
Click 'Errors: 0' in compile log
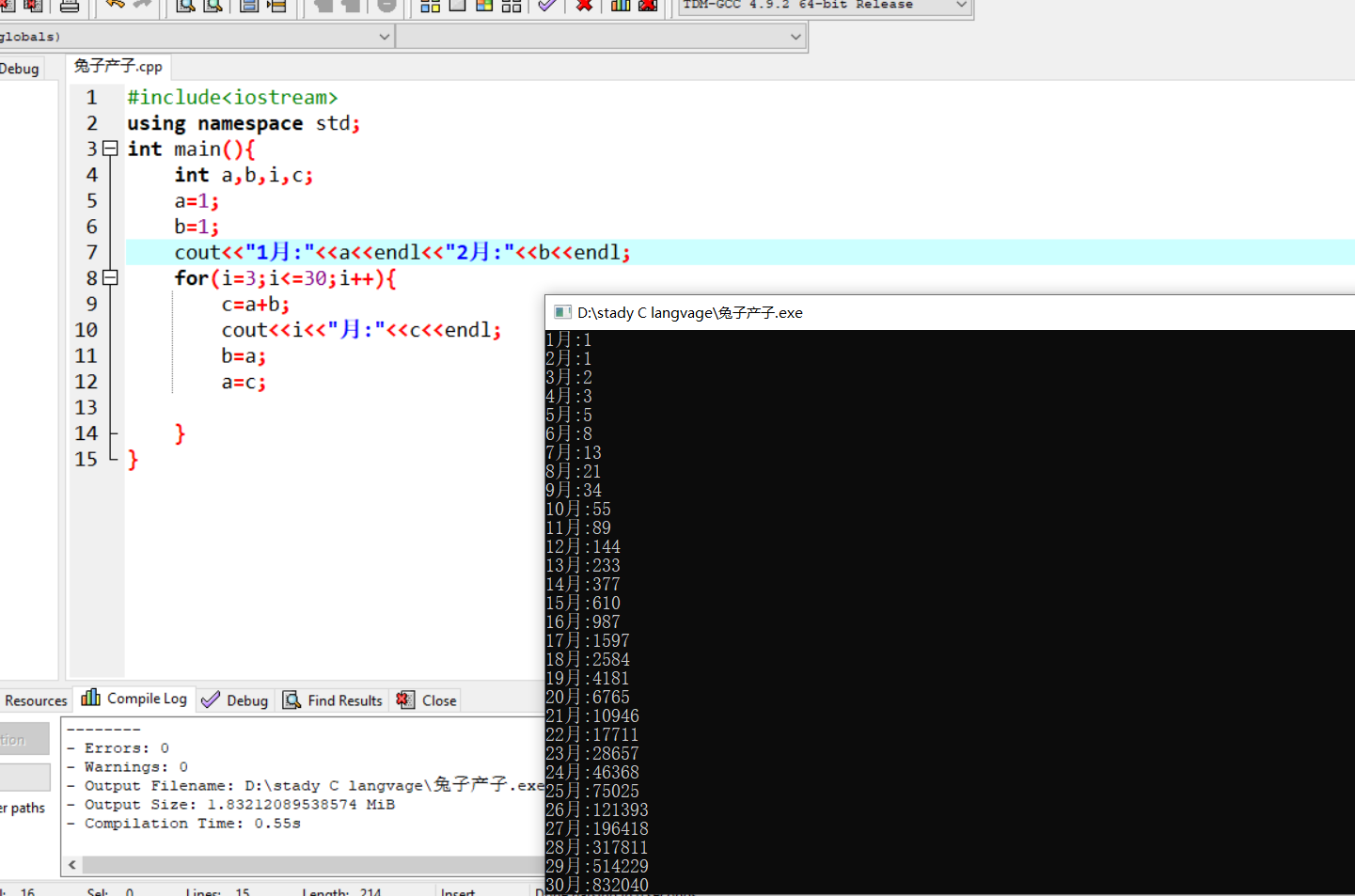118,748
